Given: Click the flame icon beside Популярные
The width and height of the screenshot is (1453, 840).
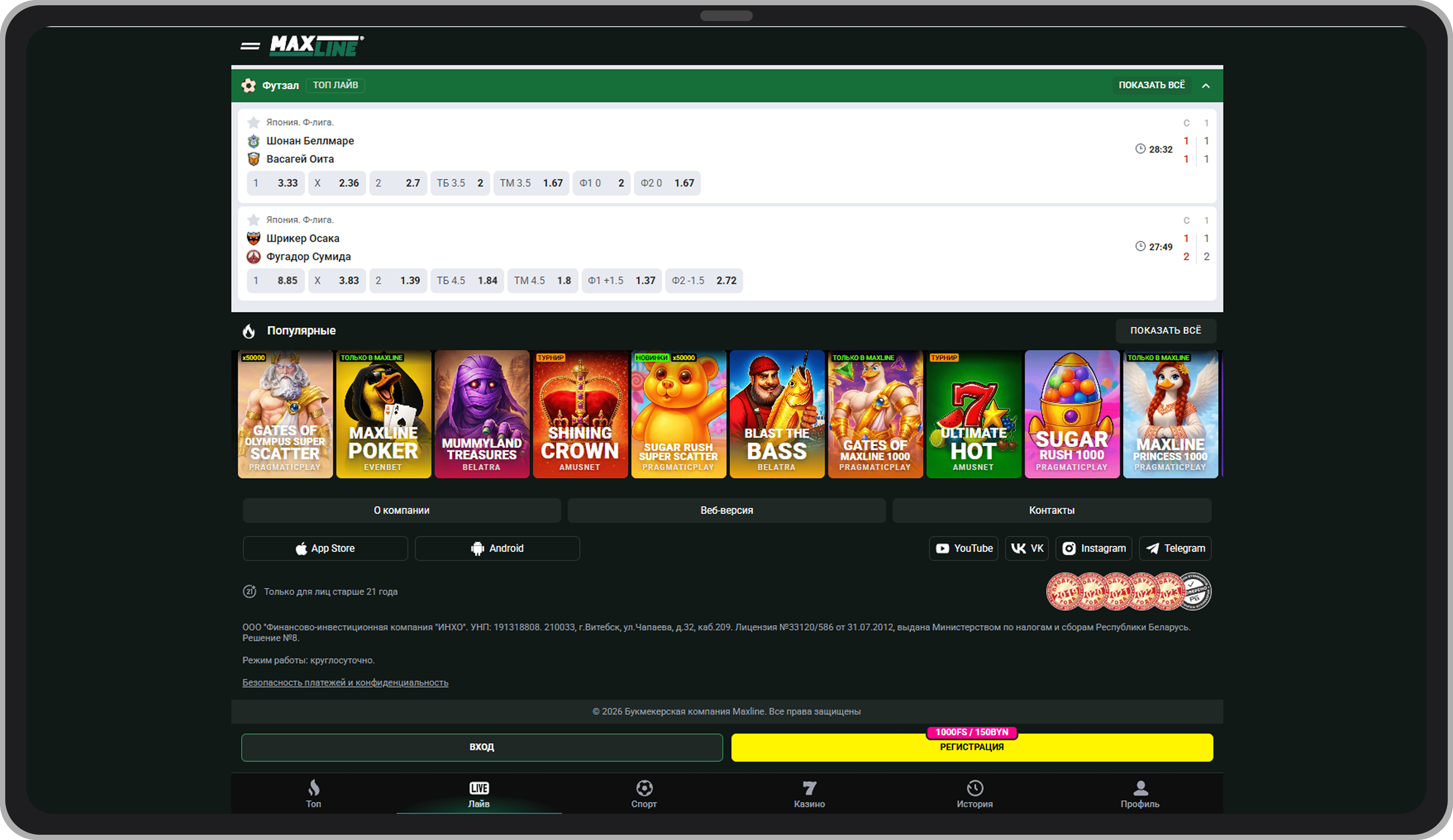Looking at the screenshot, I should 249,331.
